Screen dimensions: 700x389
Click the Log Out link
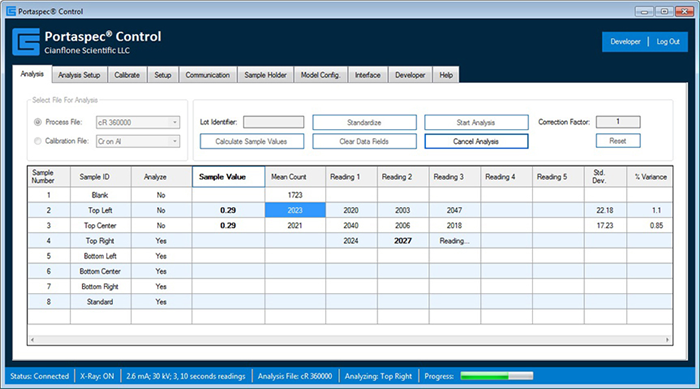(x=668, y=42)
